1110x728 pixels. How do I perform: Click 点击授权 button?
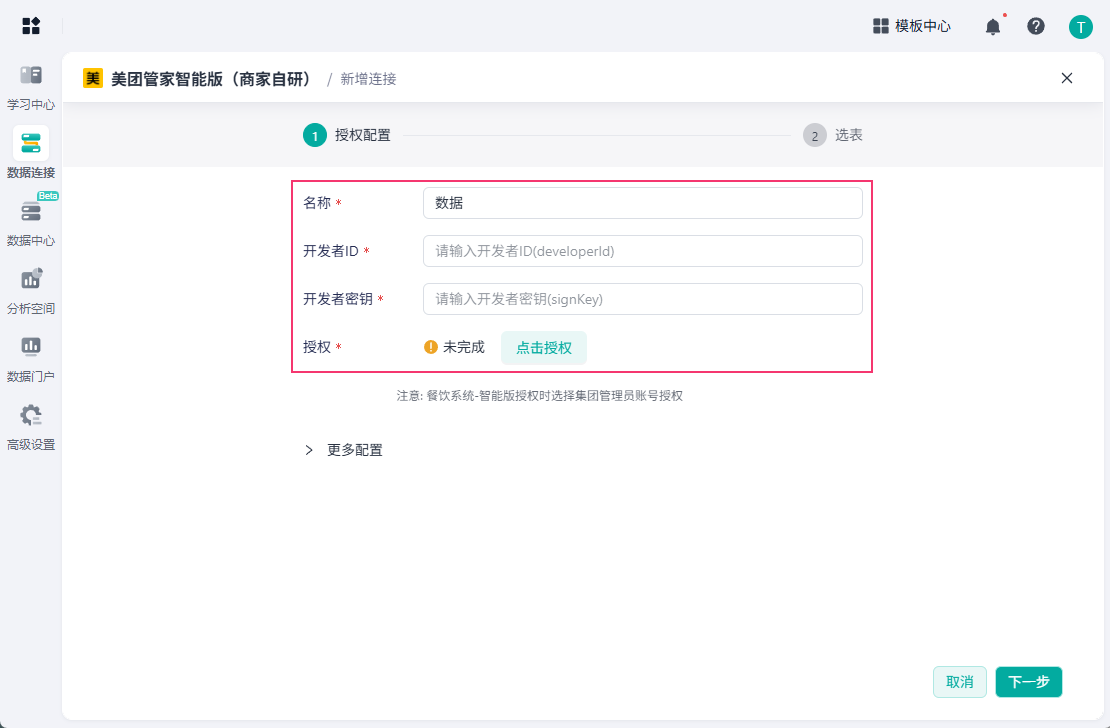pos(544,348)
